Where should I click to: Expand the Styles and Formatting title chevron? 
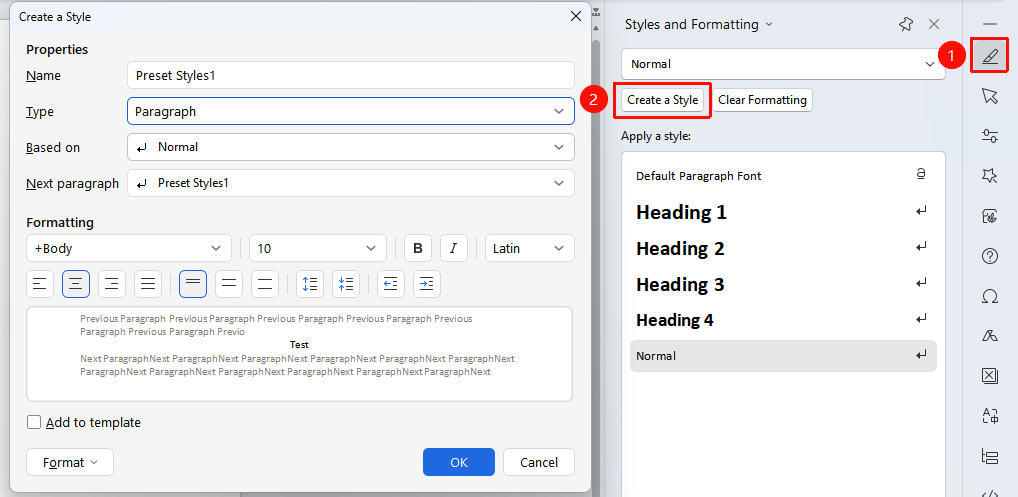click(769, 25)
